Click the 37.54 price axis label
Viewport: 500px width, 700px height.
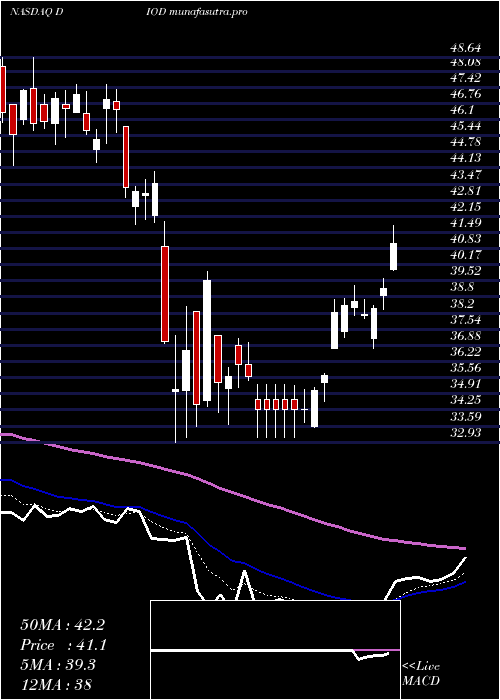coord(465,320)
